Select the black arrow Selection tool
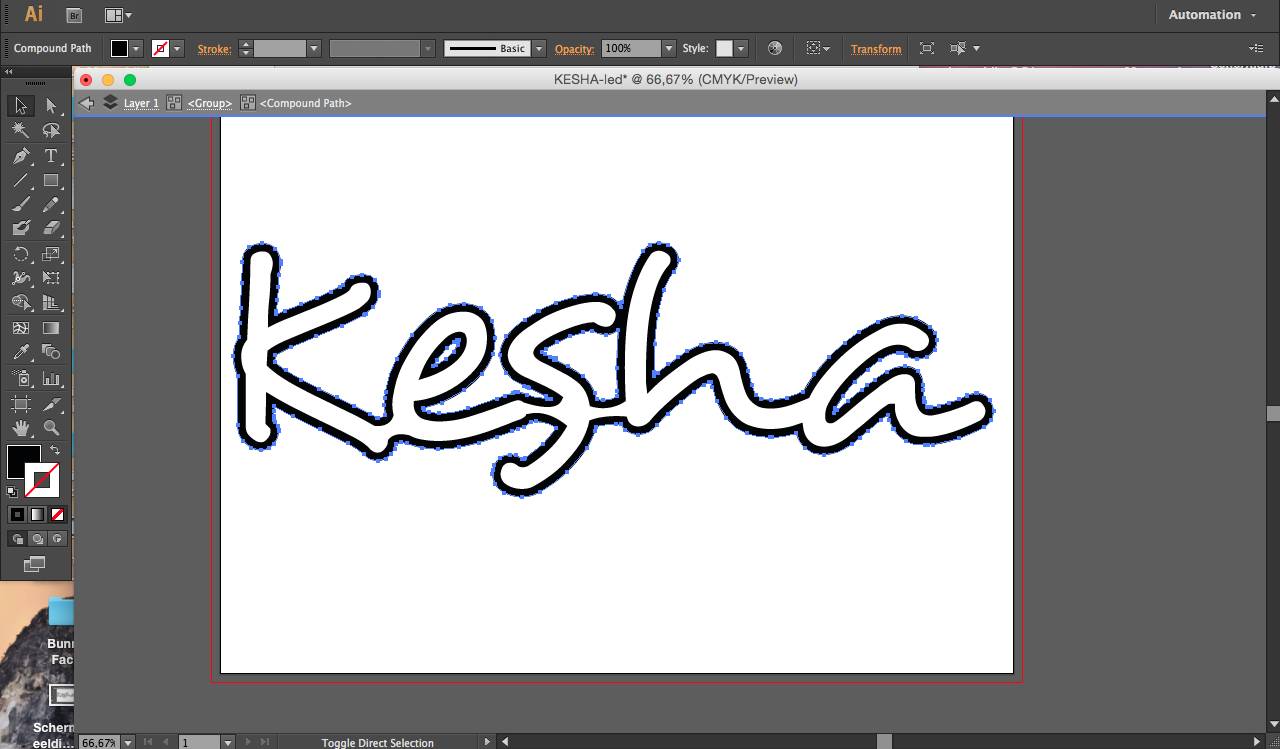This screenshot has width=1280, height=749. pos(20,106)
